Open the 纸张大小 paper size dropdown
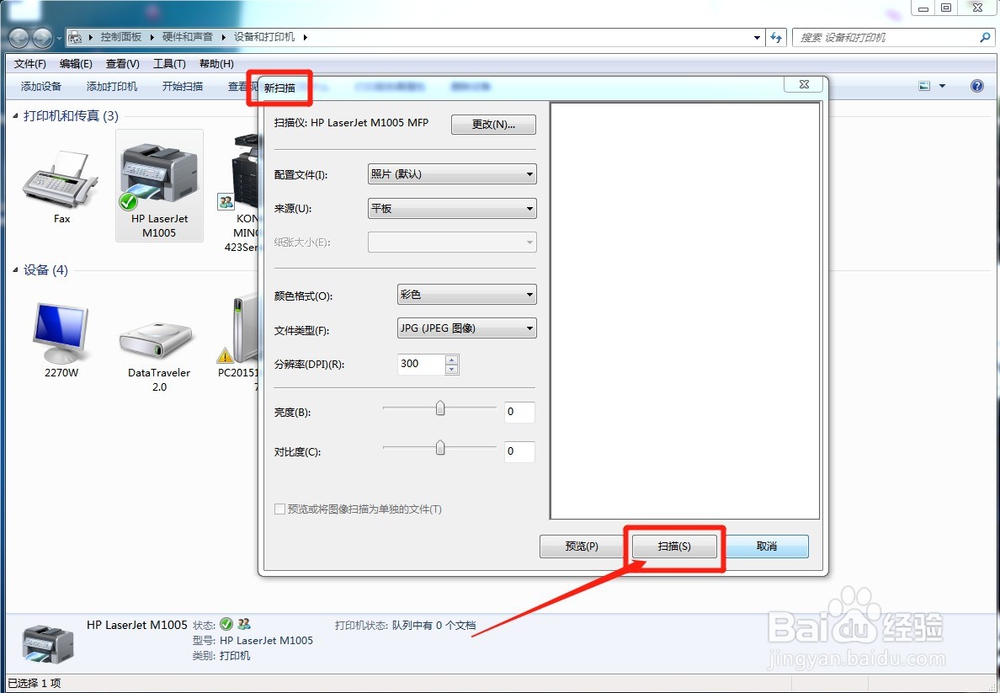Viewport: 1000px width, 693px height. tap(452, 242)
